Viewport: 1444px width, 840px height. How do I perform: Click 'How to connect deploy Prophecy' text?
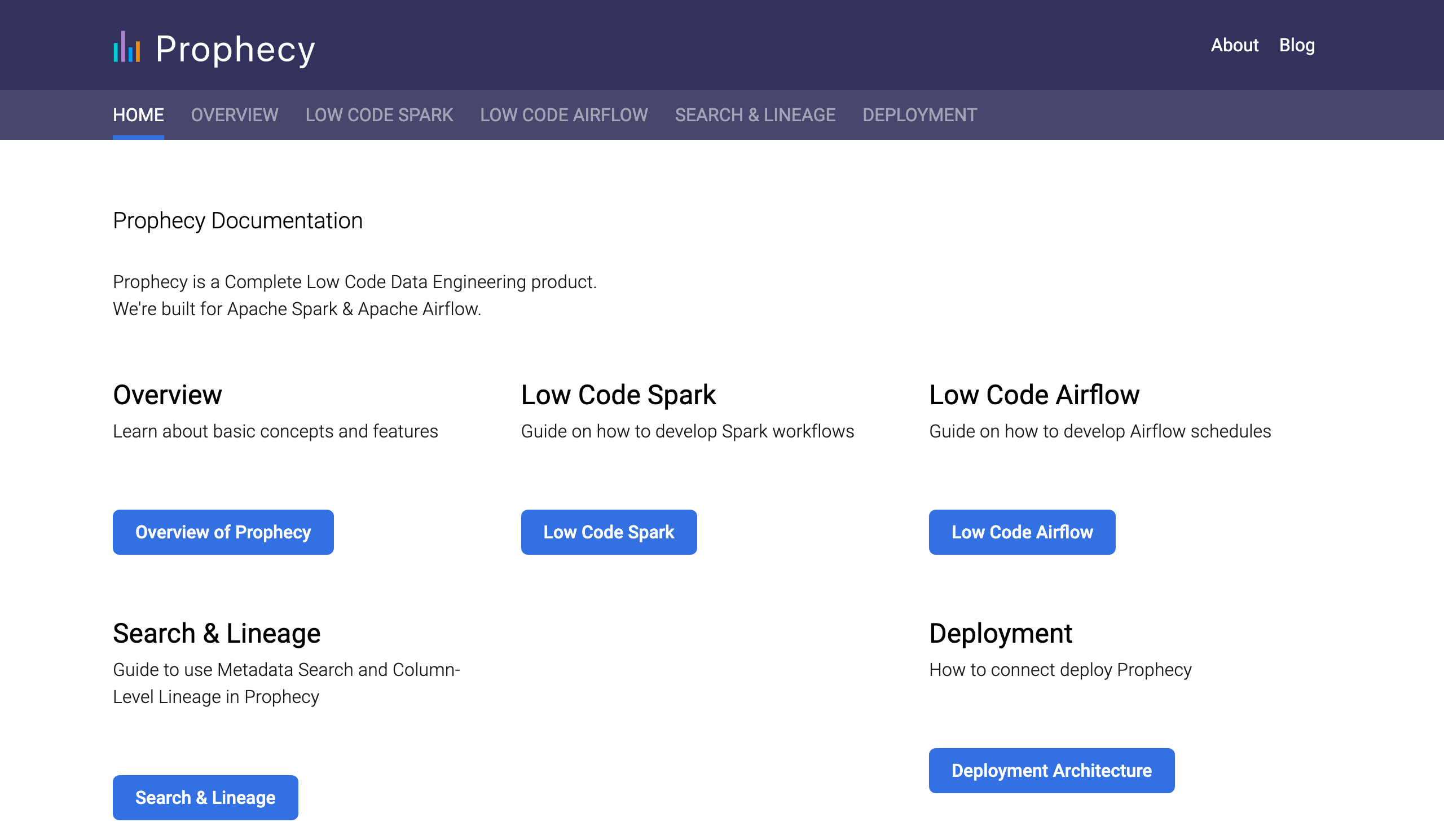tap(1060, 670)
